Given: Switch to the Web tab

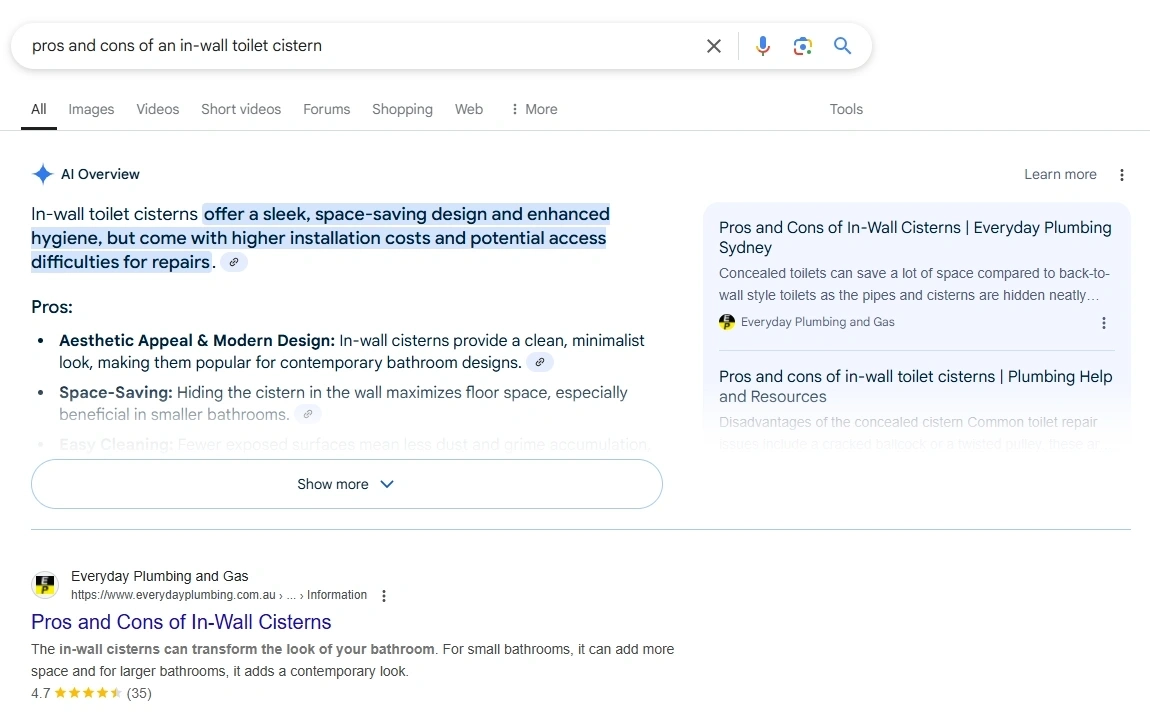Looking at the screenshot, I should (x=469, y=109).
